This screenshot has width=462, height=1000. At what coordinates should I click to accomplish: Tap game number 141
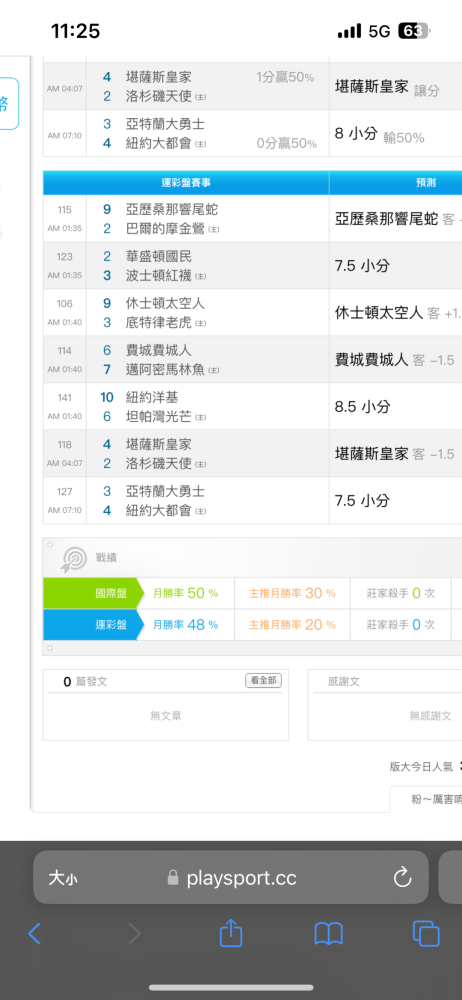tap(64, 397)
